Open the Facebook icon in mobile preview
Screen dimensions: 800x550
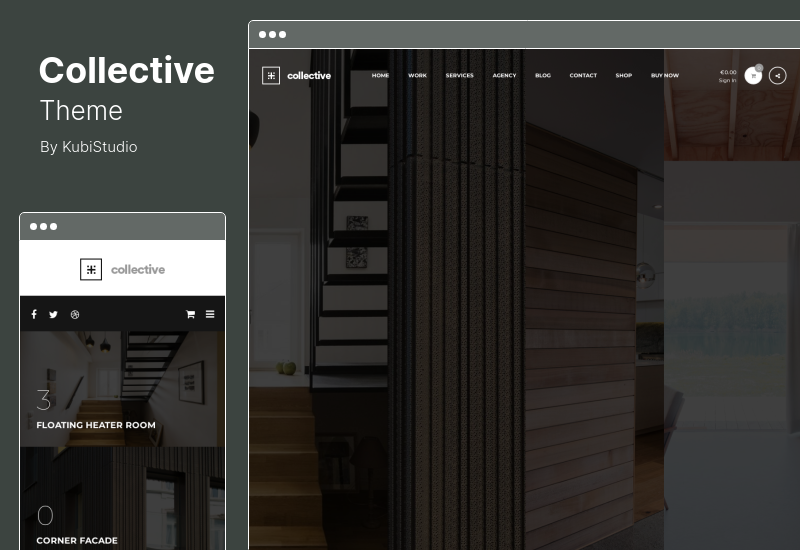point(34,314)
